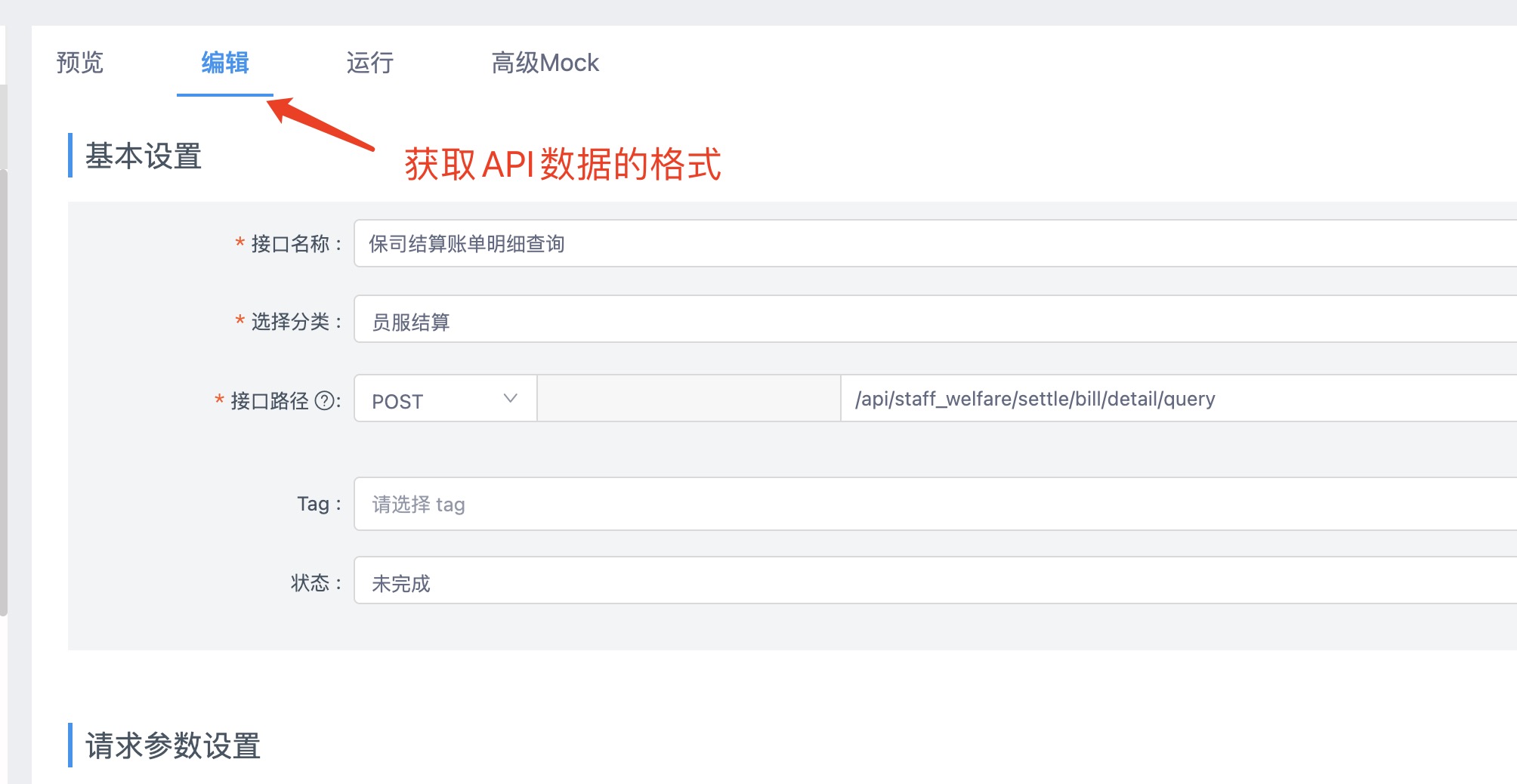Click the 接口名称 input field
The image size is (1517, 784).
click(935, 243)
